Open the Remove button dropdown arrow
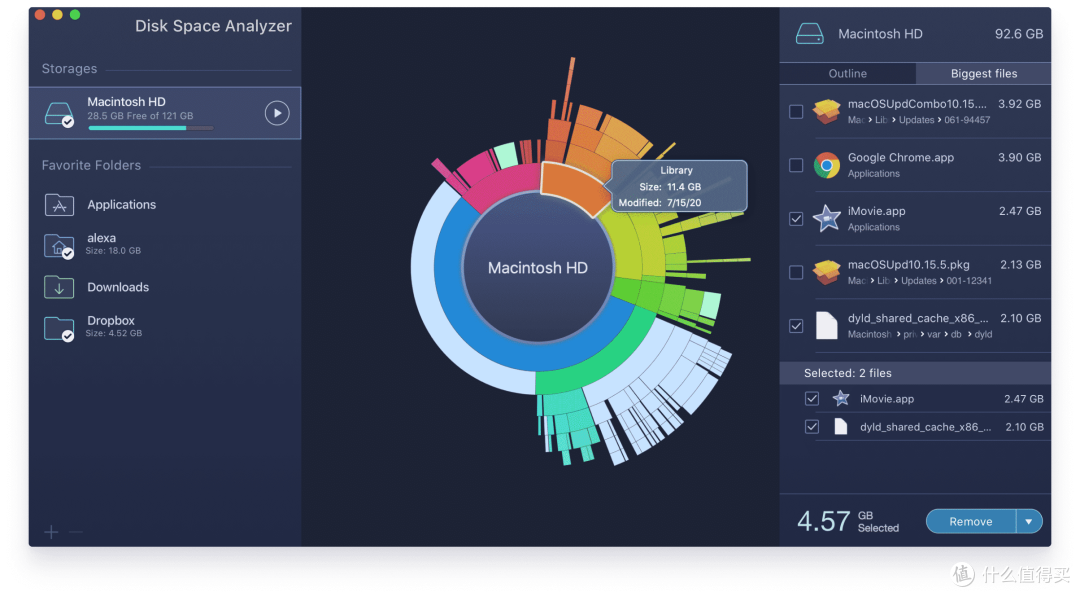 tap(1029, 521)
